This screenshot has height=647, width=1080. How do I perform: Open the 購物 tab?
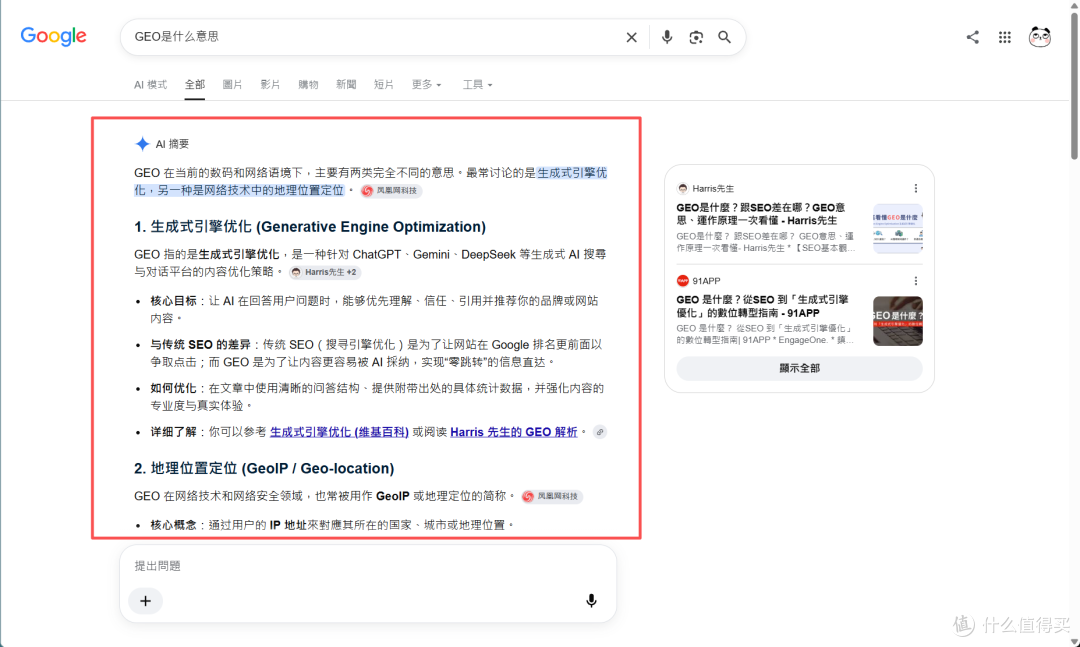pos(308,85)
